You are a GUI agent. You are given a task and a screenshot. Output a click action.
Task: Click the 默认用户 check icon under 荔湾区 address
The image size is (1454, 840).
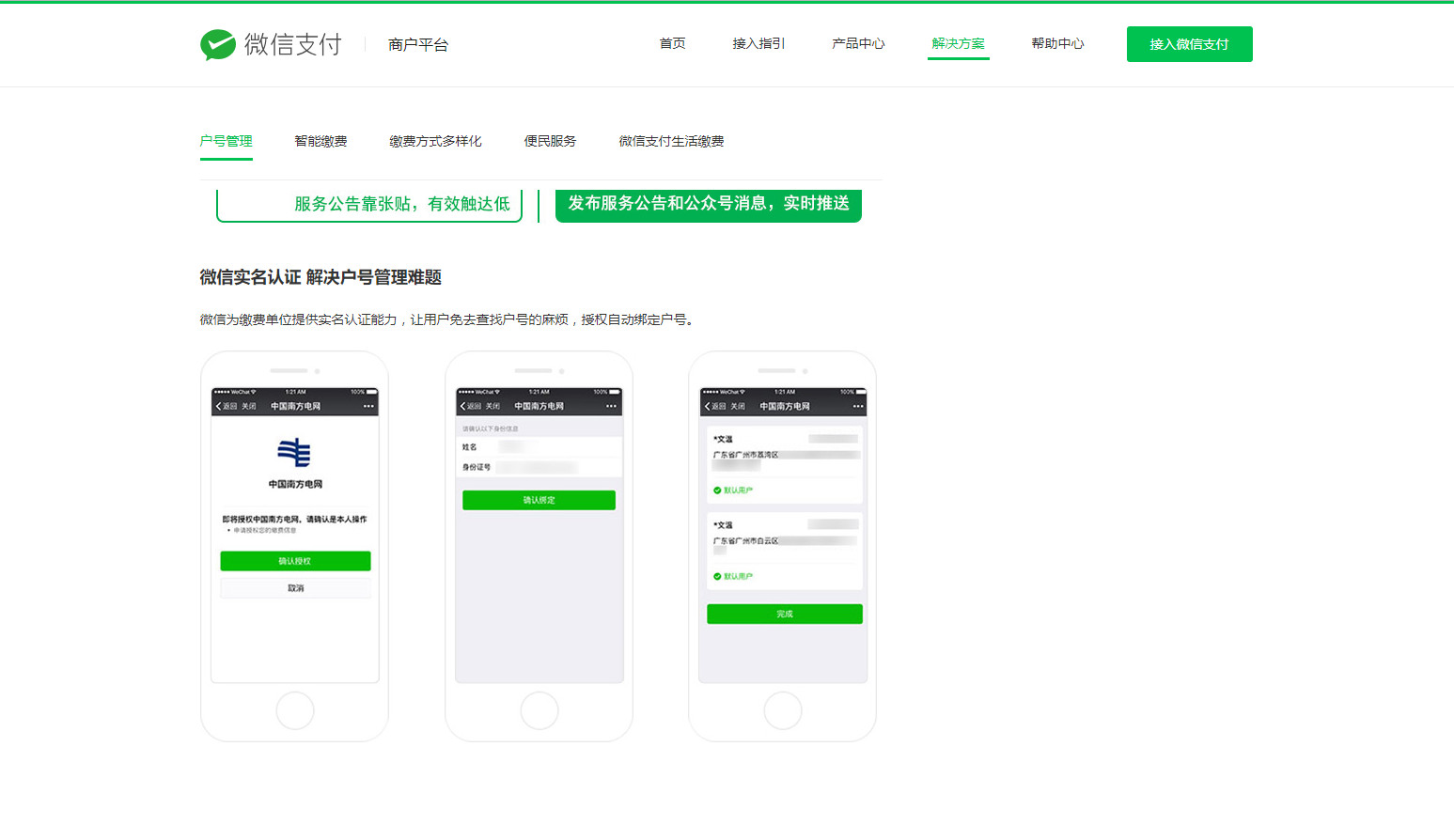pos(717,490)
